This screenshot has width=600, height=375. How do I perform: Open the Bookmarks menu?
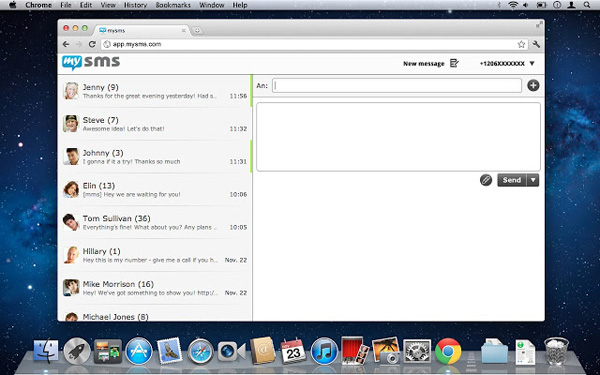[173, 5]
